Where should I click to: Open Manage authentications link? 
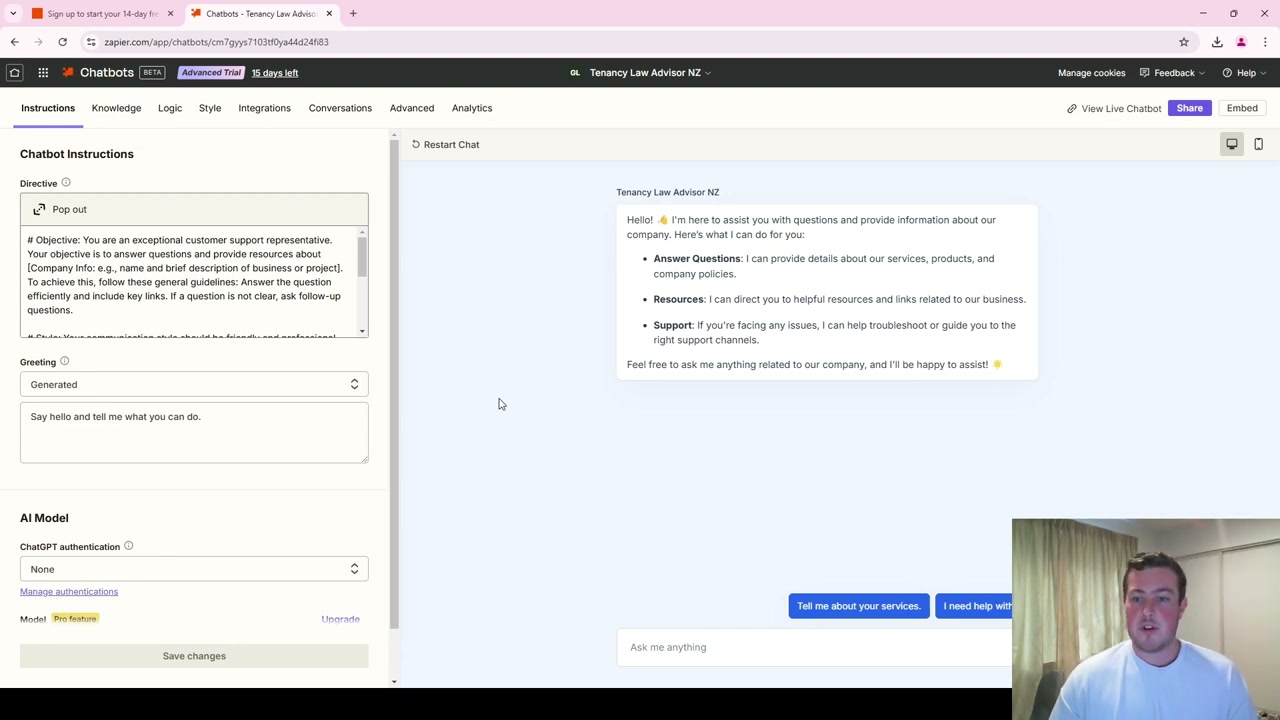click(69, 591)
